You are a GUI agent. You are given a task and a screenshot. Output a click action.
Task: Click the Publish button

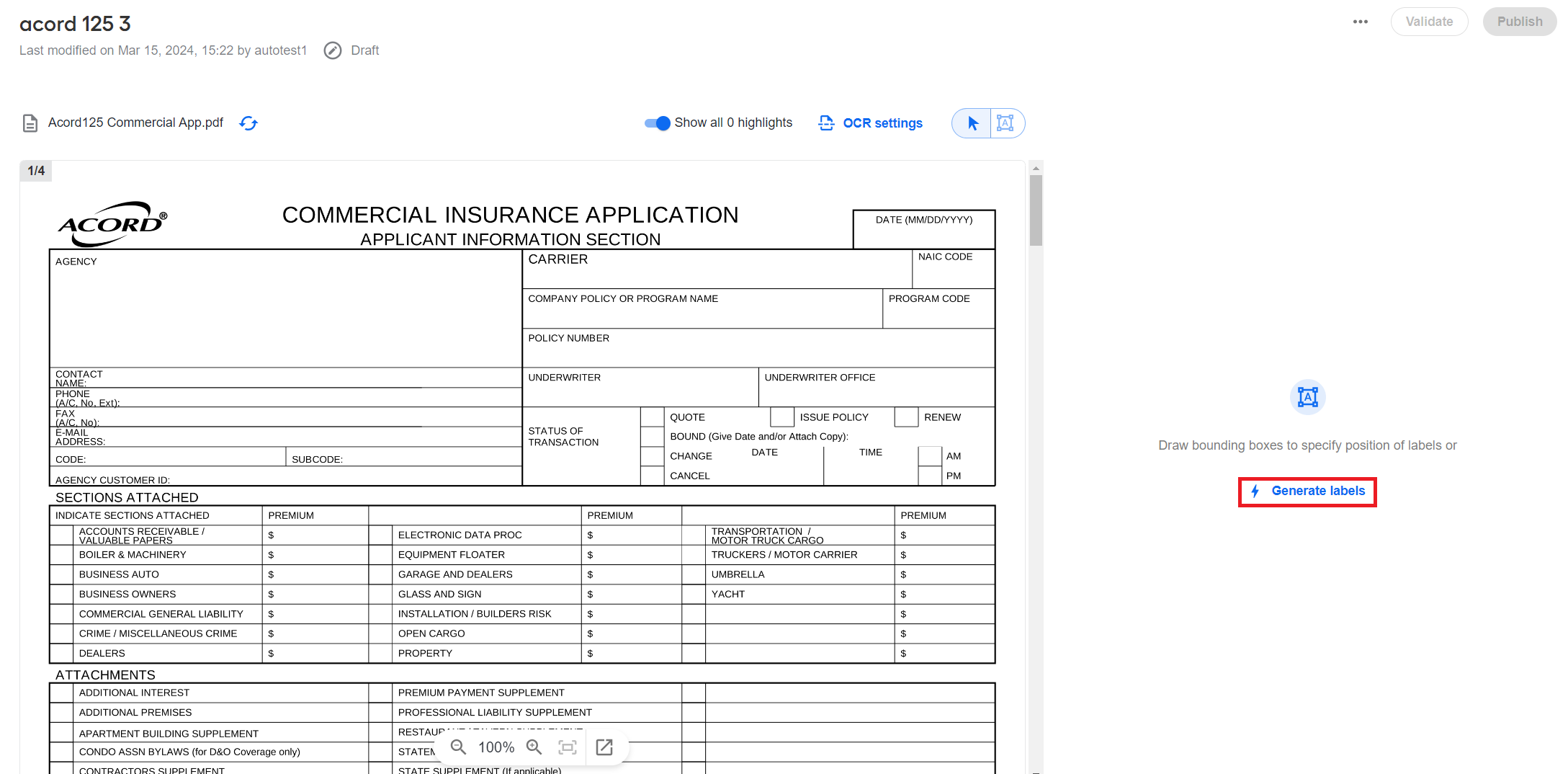[1520, 22]
